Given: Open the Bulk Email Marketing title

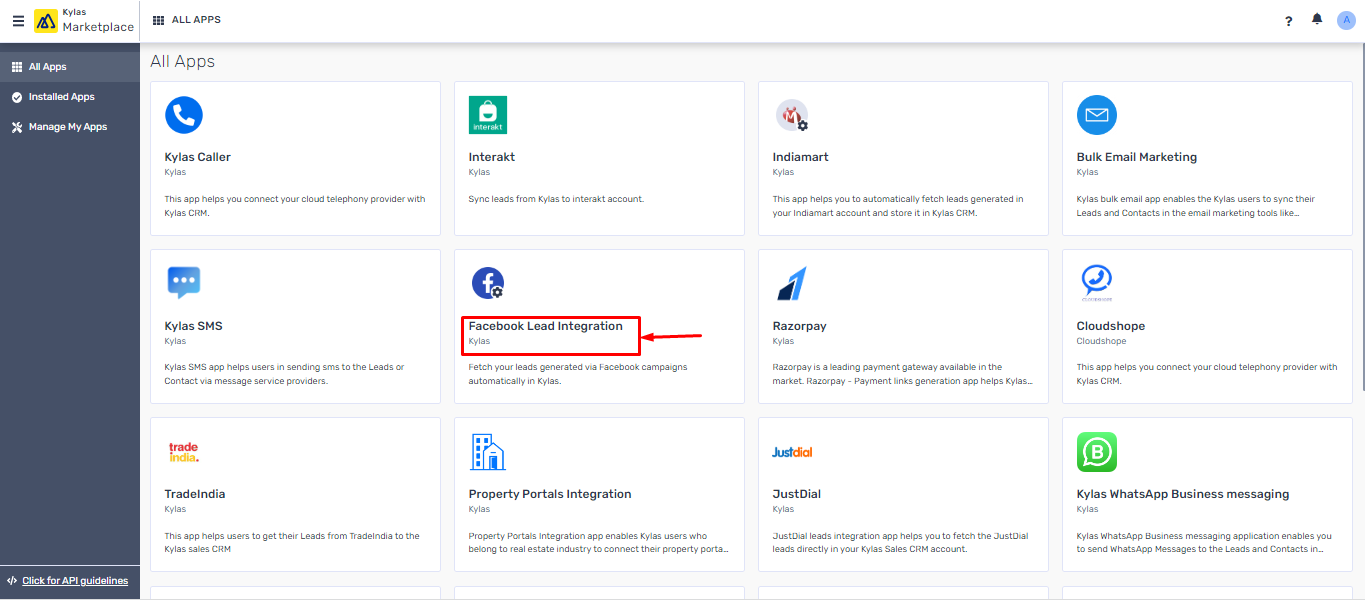Looking at the screenshot, I should click(x=1137, y=157).
